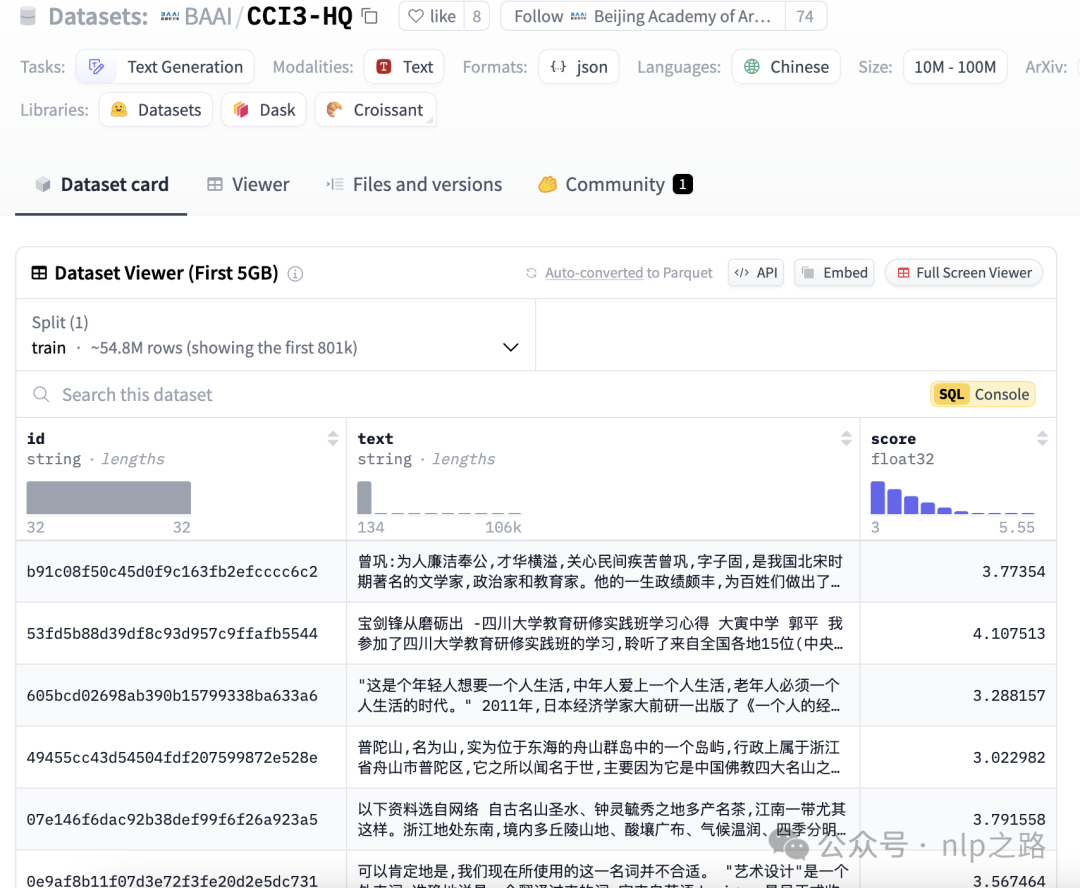
Task: Click the like button
Action: pos(432,16)
